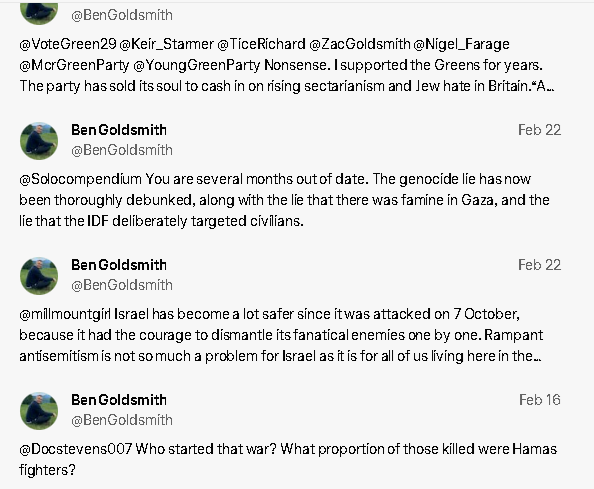This screenshot has width=594, height=489.
Task: Click the partially visible avatar at top
Action: point(39,13)
